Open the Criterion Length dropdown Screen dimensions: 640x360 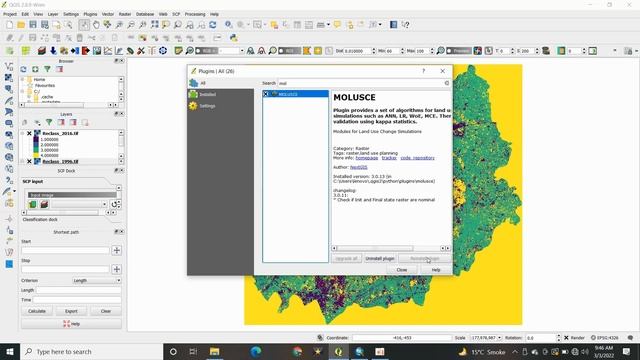tap(97, 281)
